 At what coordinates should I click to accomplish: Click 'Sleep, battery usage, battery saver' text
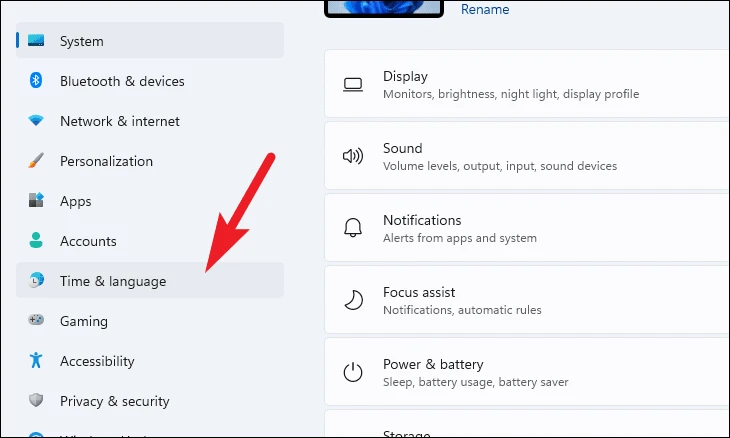[475, 382]
